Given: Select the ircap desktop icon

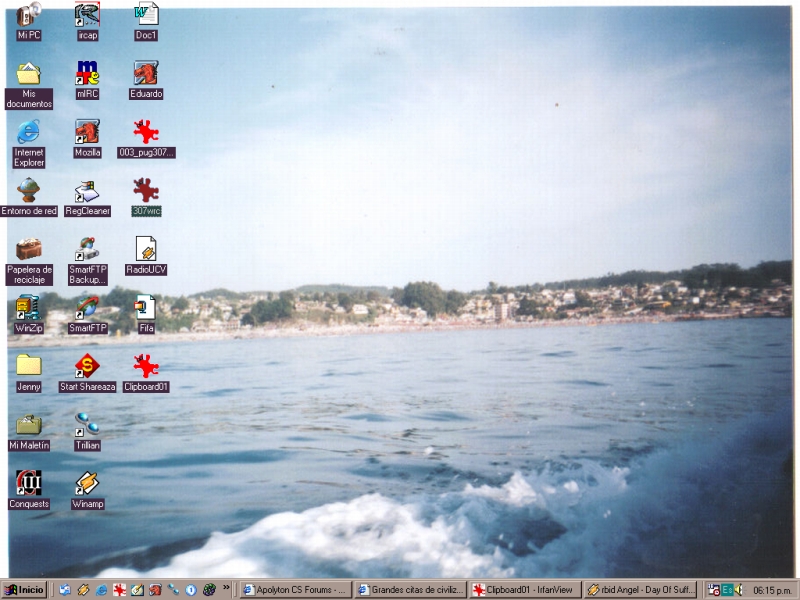Looking at the screenshot, I should [87, 15].
